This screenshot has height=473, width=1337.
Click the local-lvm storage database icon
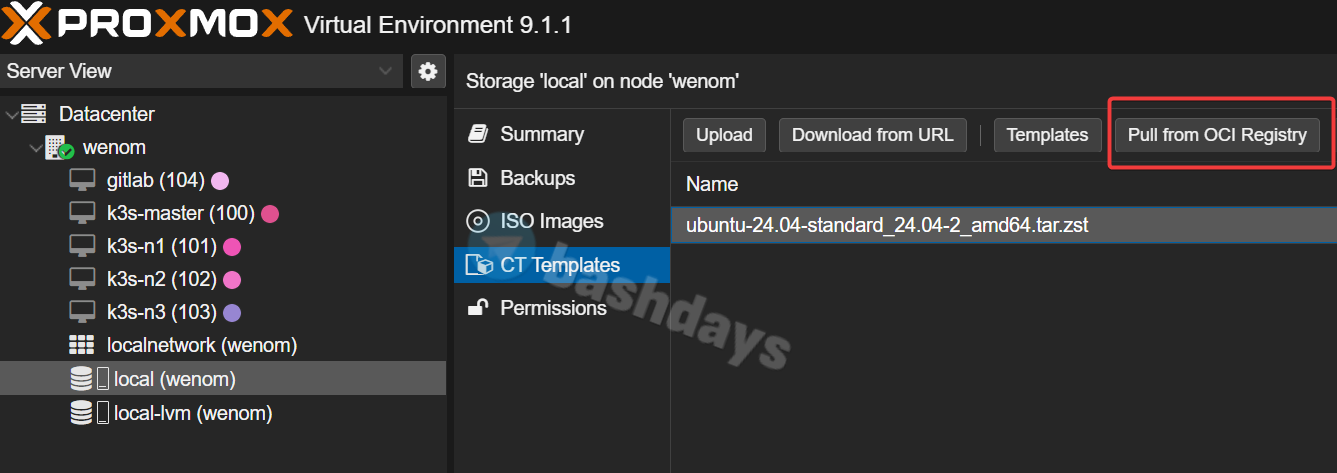click(82, 413)
